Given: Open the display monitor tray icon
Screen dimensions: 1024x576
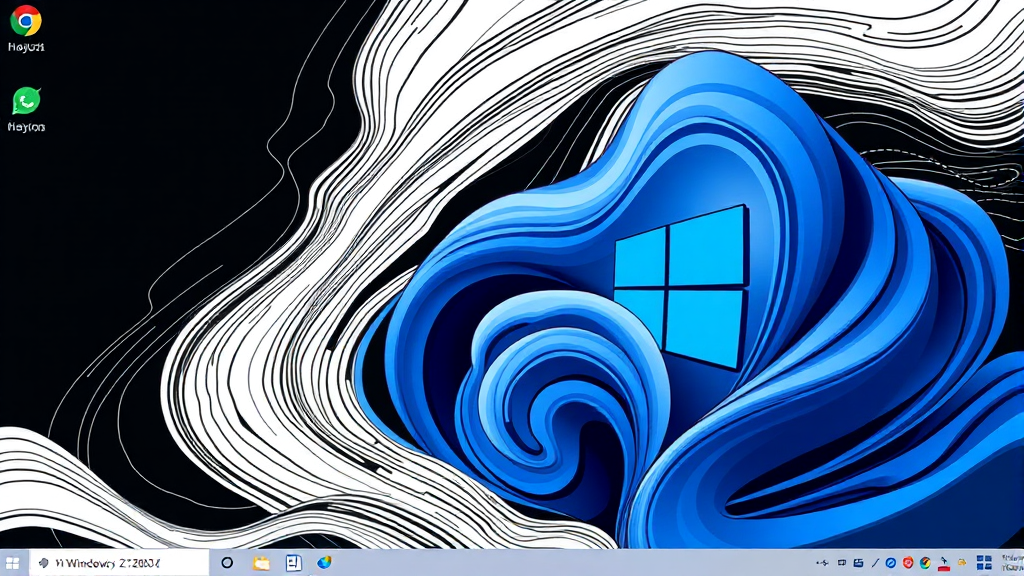Looking at the screenshot, I should click(x=842, y=563).
